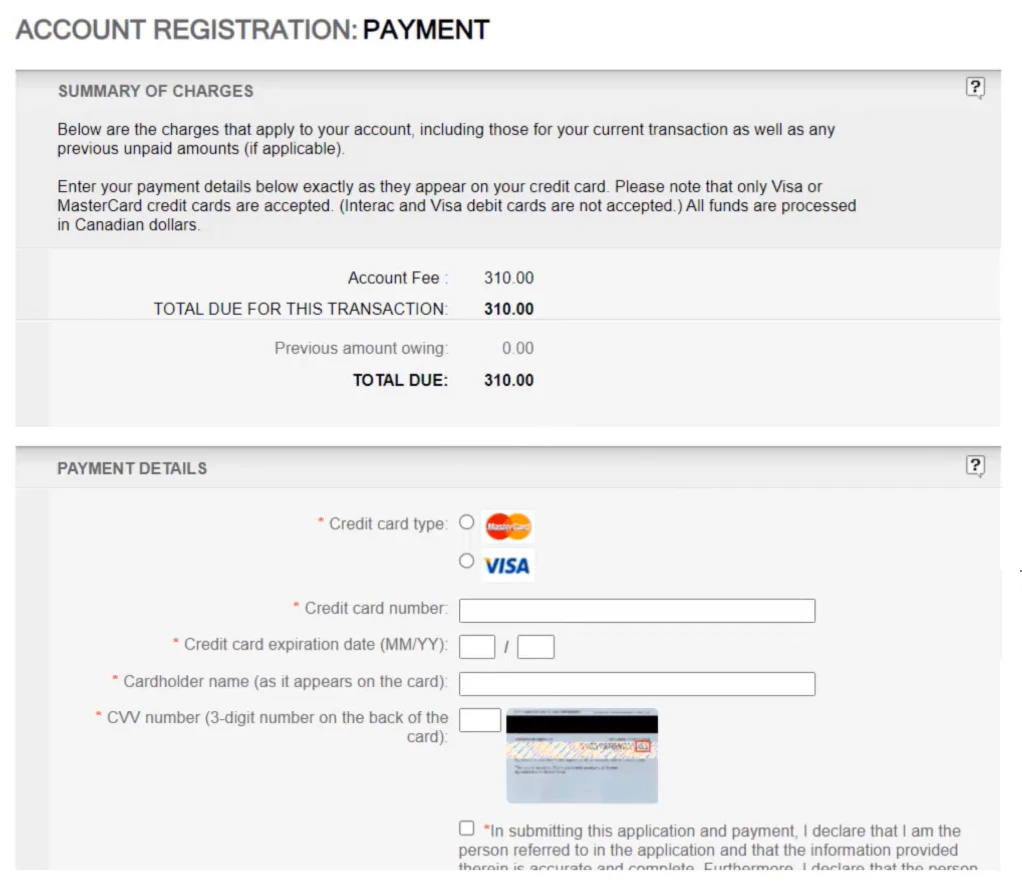1022x885 pixels.
Task: Click the Summary of Charges heading
Action: (155, 91)
